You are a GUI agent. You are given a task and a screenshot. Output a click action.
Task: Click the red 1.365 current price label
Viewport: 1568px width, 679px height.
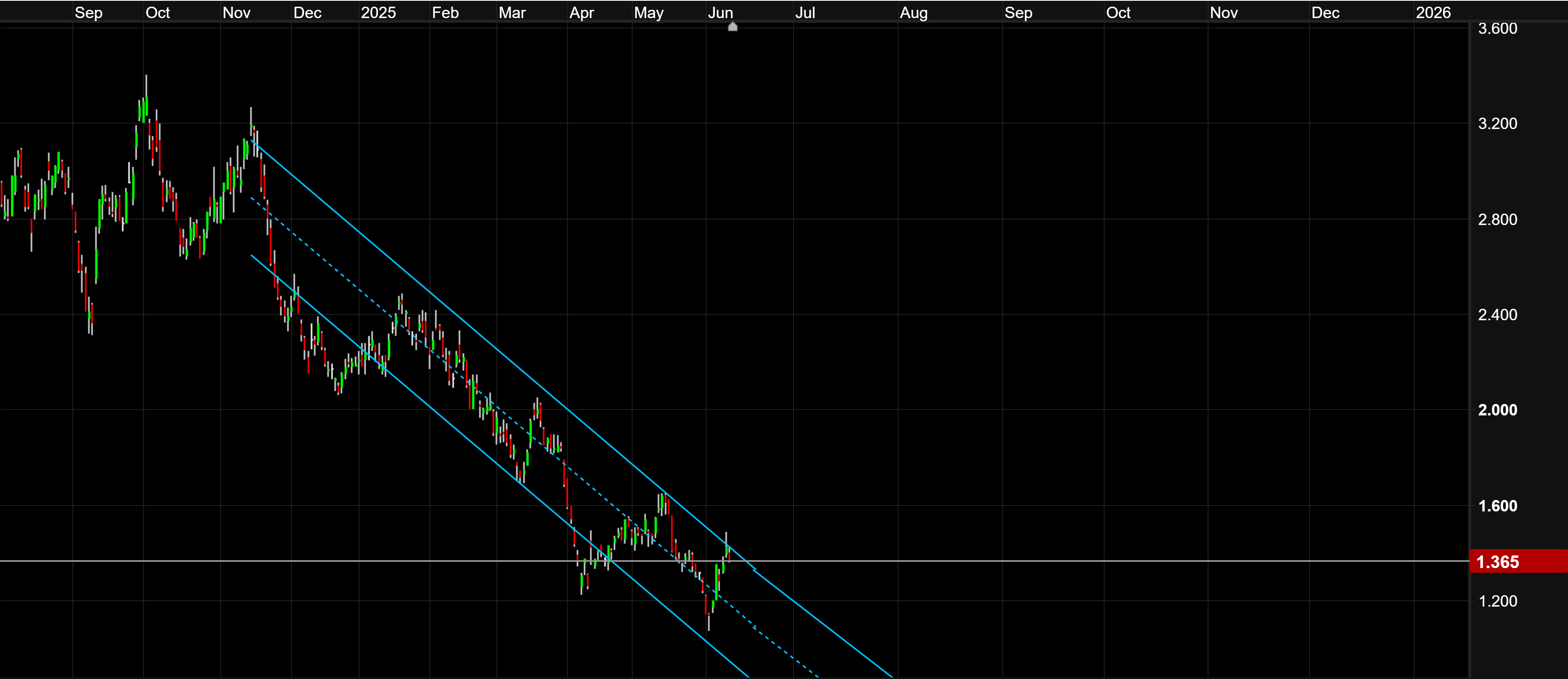click(1518, 561)
